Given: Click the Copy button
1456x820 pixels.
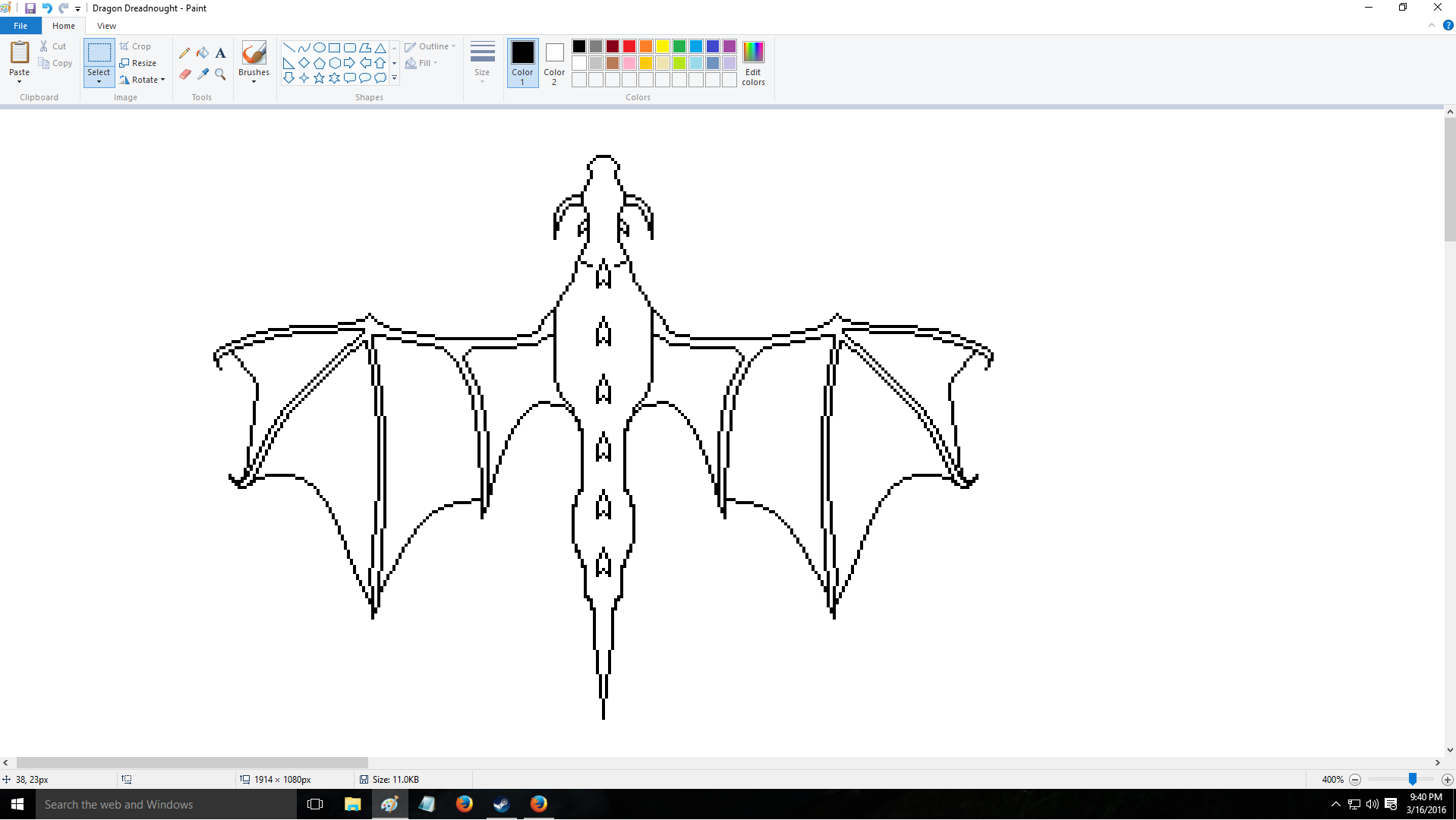Looking at the screenshot, I should point(55,63).
